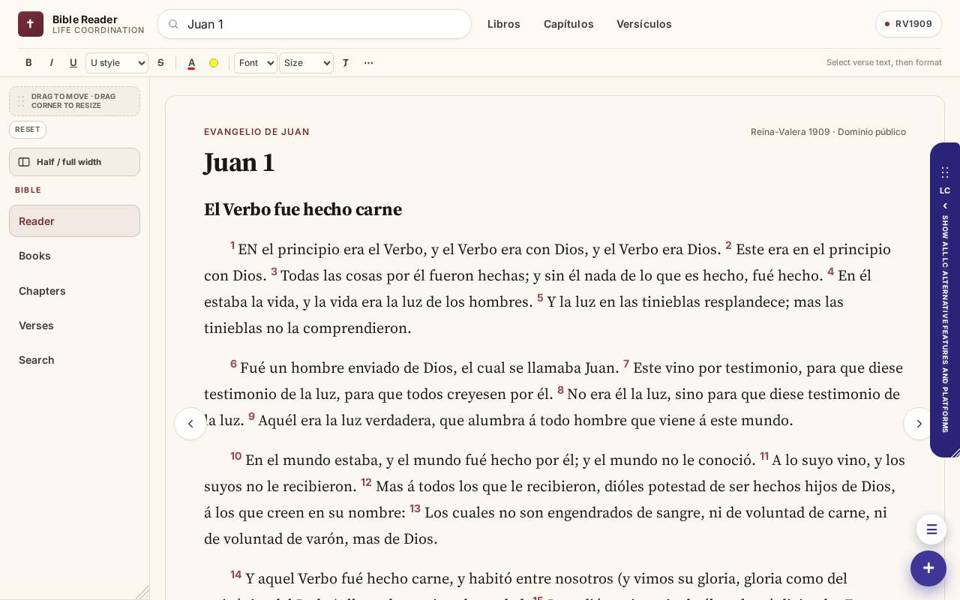This screenshot has height=600, width=960.
Task: Select verse number 6
Action: coord(233,364)
